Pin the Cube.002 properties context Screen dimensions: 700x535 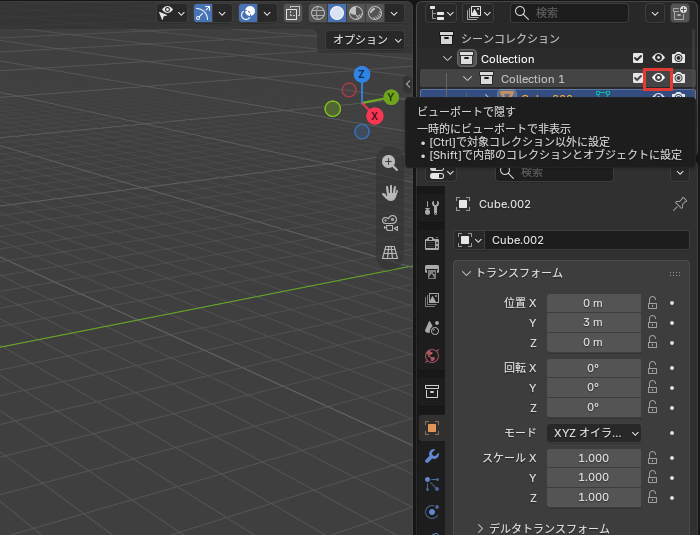point(679,204)
